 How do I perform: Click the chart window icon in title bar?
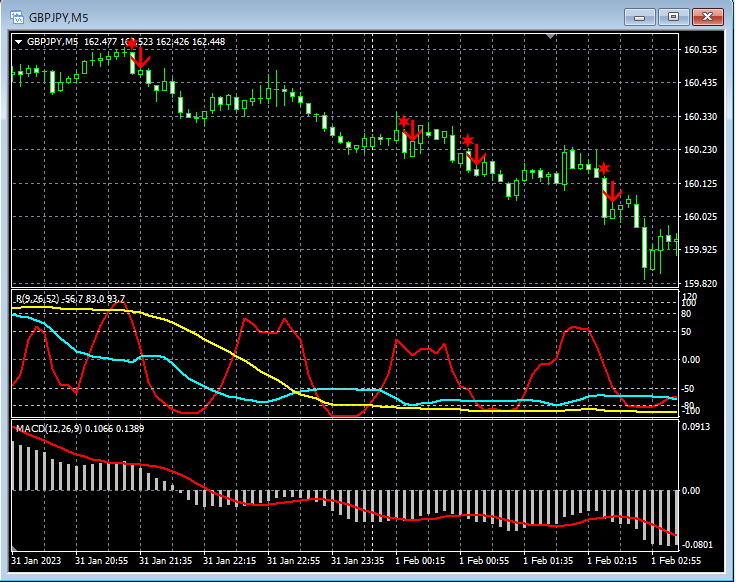tap(17, 16)
